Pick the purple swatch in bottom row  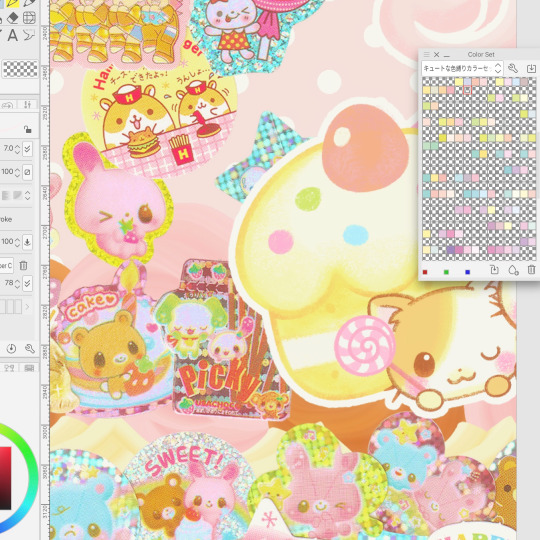[450, 249]
